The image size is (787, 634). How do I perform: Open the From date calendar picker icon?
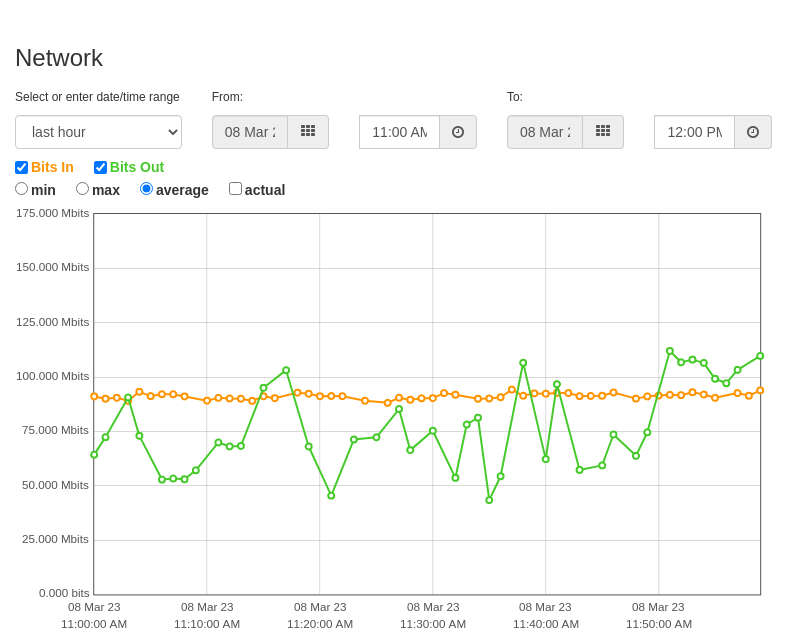coord(308,132)
